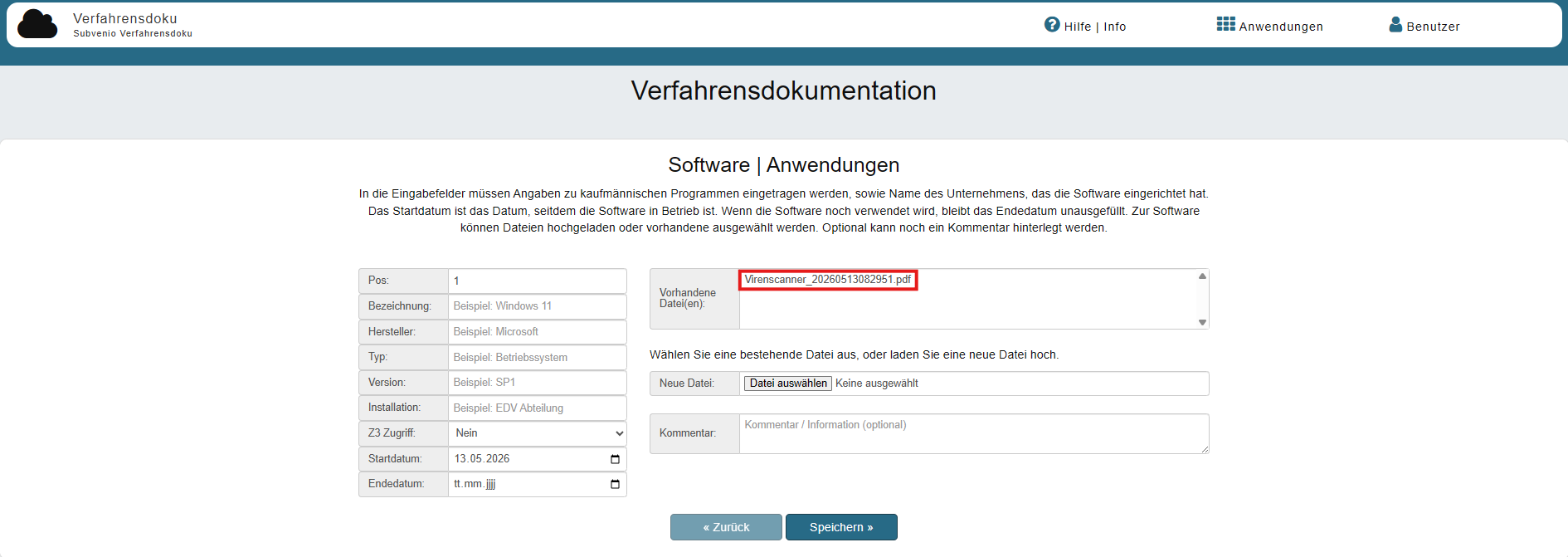
Task: Open the Endedatum calendar picker icon
Action: tap(615, 484)
